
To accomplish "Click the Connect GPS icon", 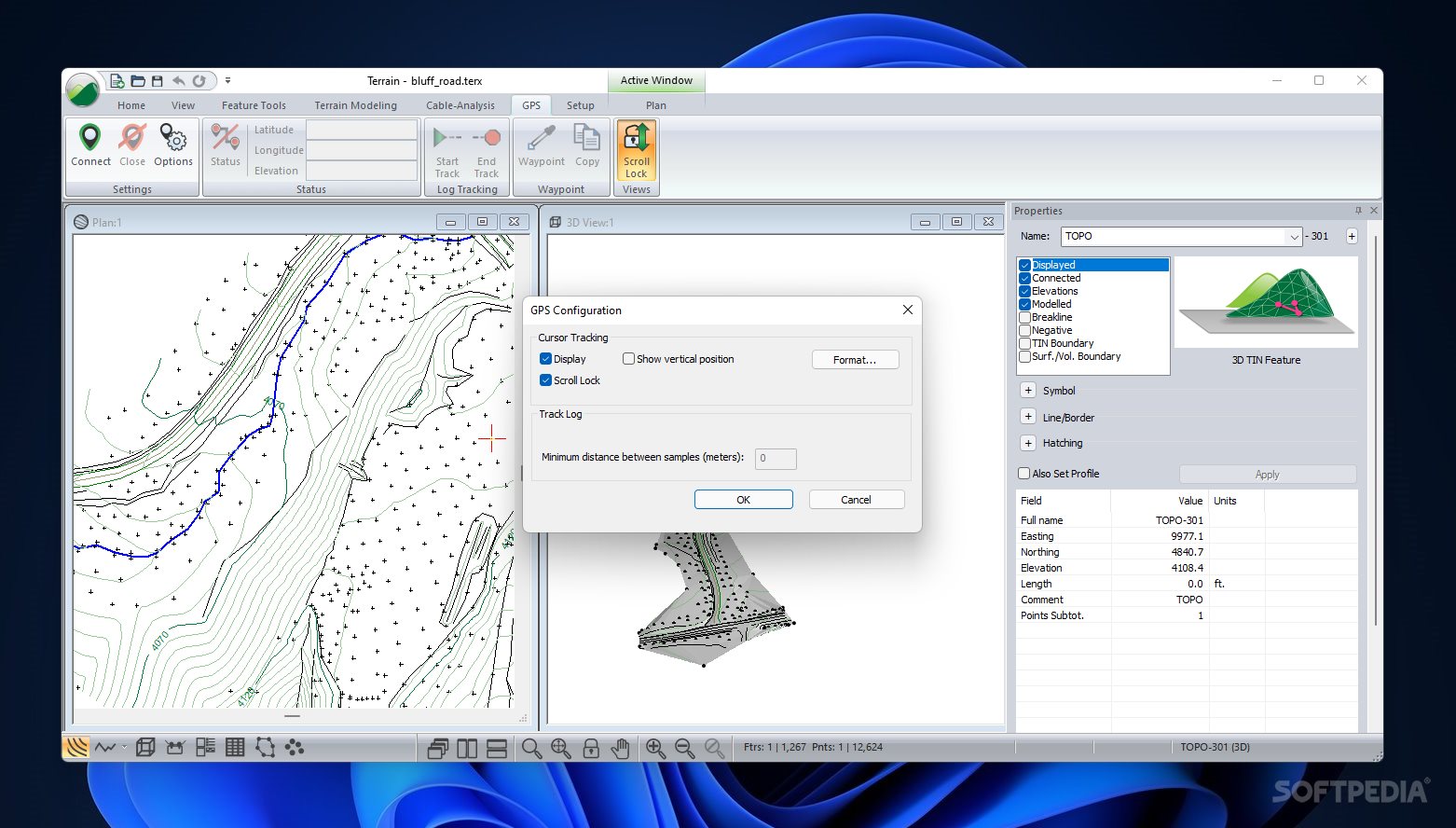I will 90,138.
